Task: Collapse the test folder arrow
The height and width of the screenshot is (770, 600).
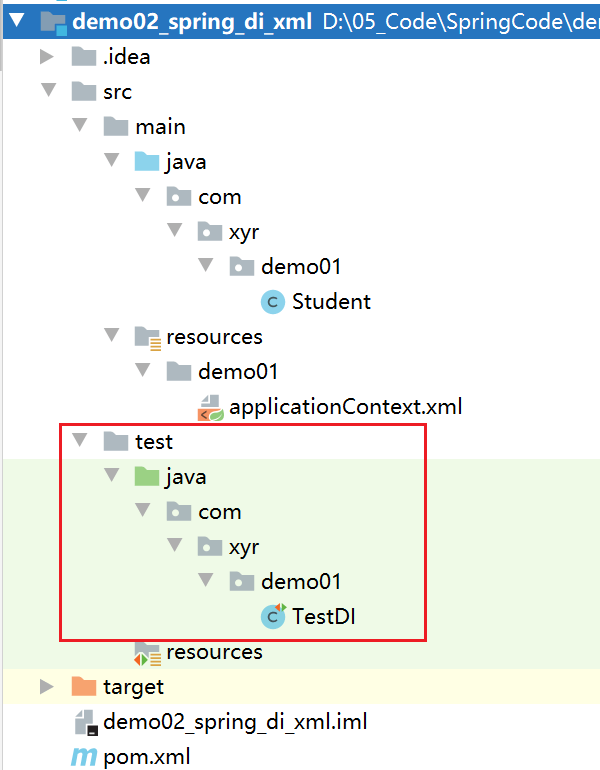Action: point(80,440)
